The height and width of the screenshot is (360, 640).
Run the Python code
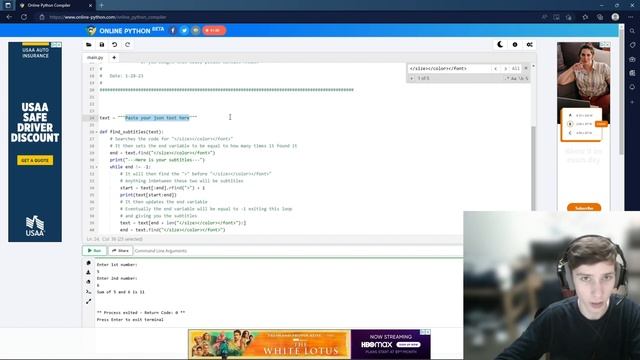[94, 251]
